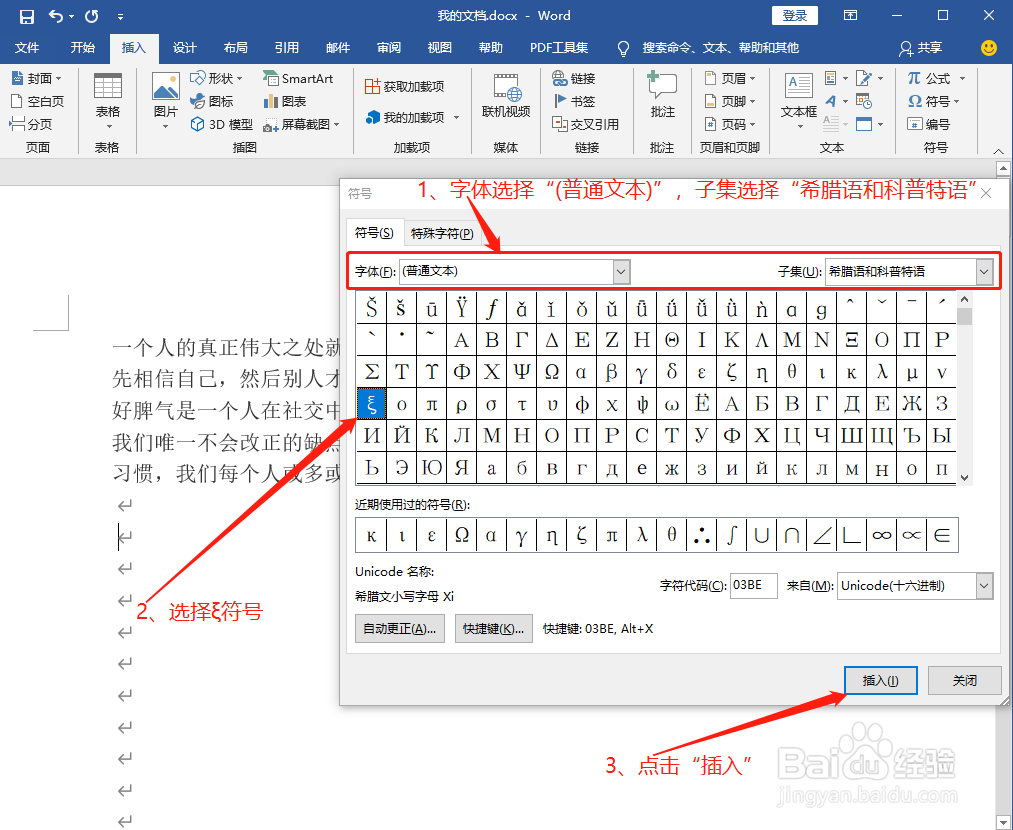Click the Character code (字符代码) field
The height and width of the screenshot is (830, 1013).
click(753, 586)
